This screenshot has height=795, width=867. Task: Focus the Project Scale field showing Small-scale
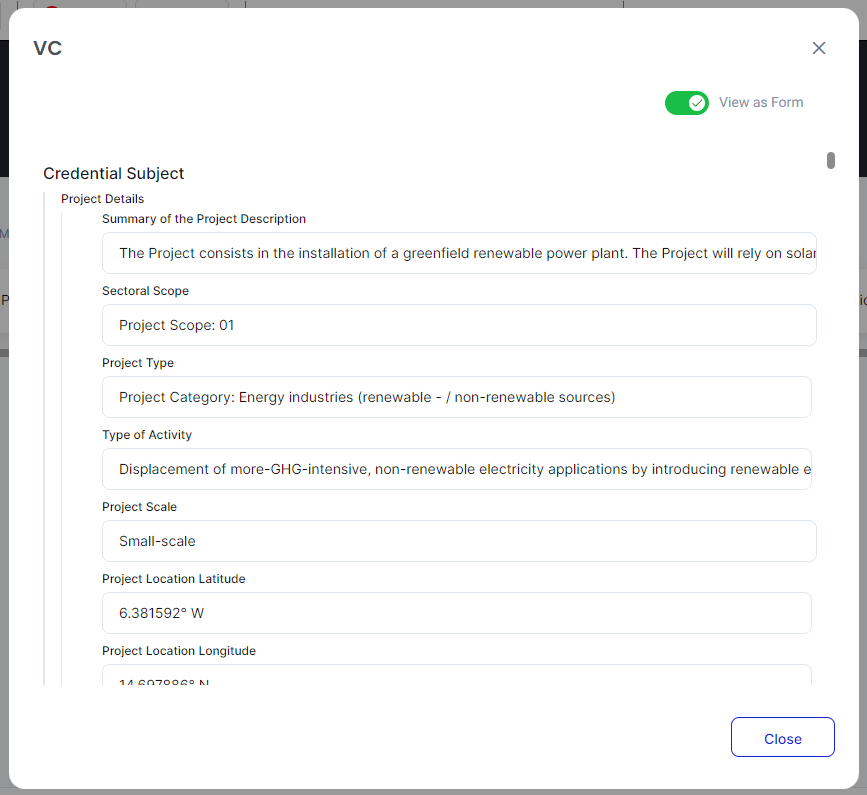tap(458, 541)
